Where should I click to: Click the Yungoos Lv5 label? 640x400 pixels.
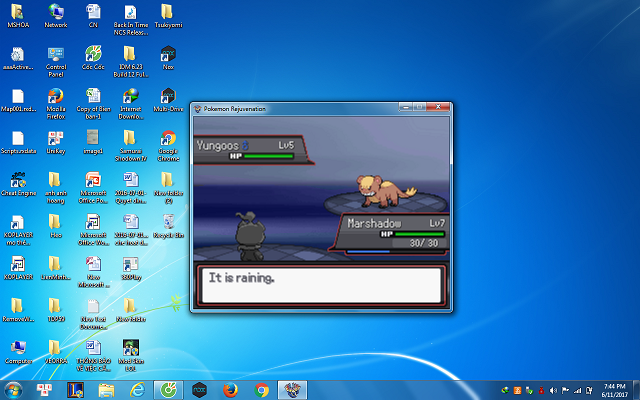coord(286,145)
